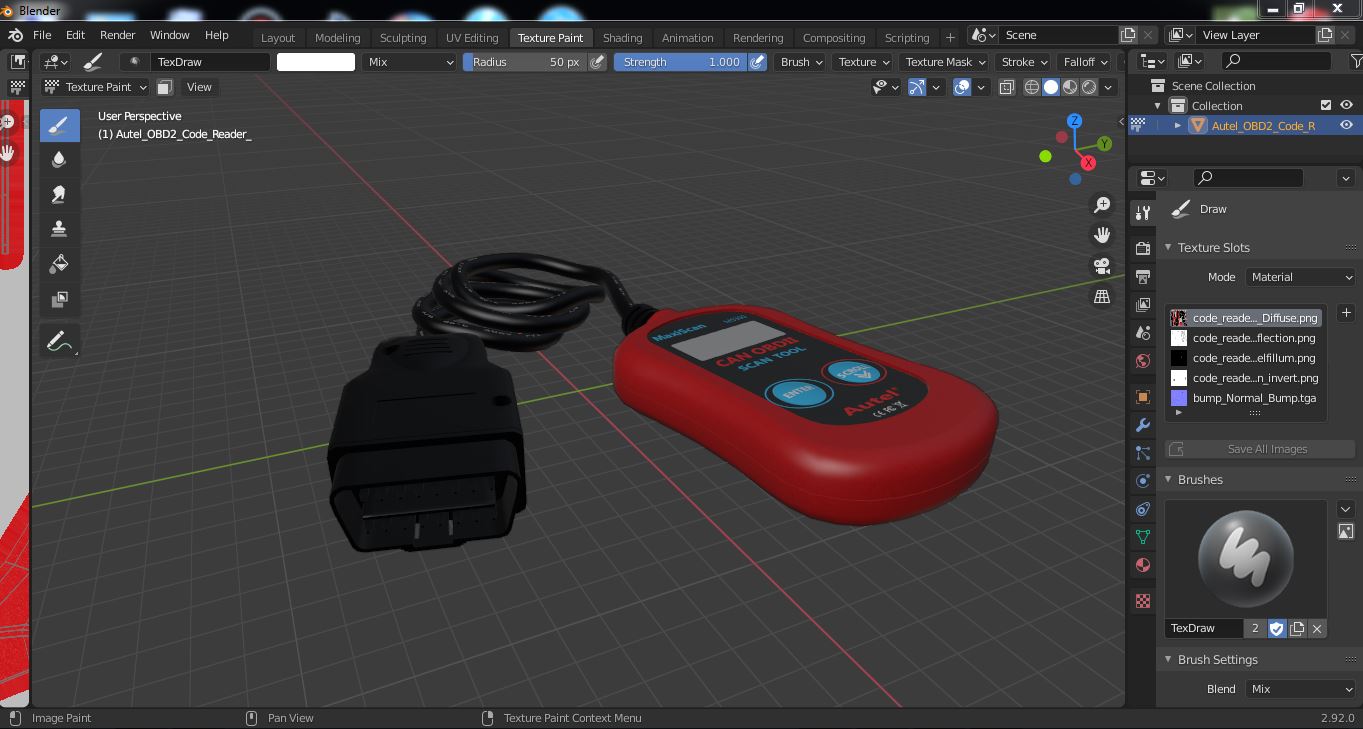Open the Mix blend mode dropdown in header
This screenshot has height=729, width=1363.
409,62
